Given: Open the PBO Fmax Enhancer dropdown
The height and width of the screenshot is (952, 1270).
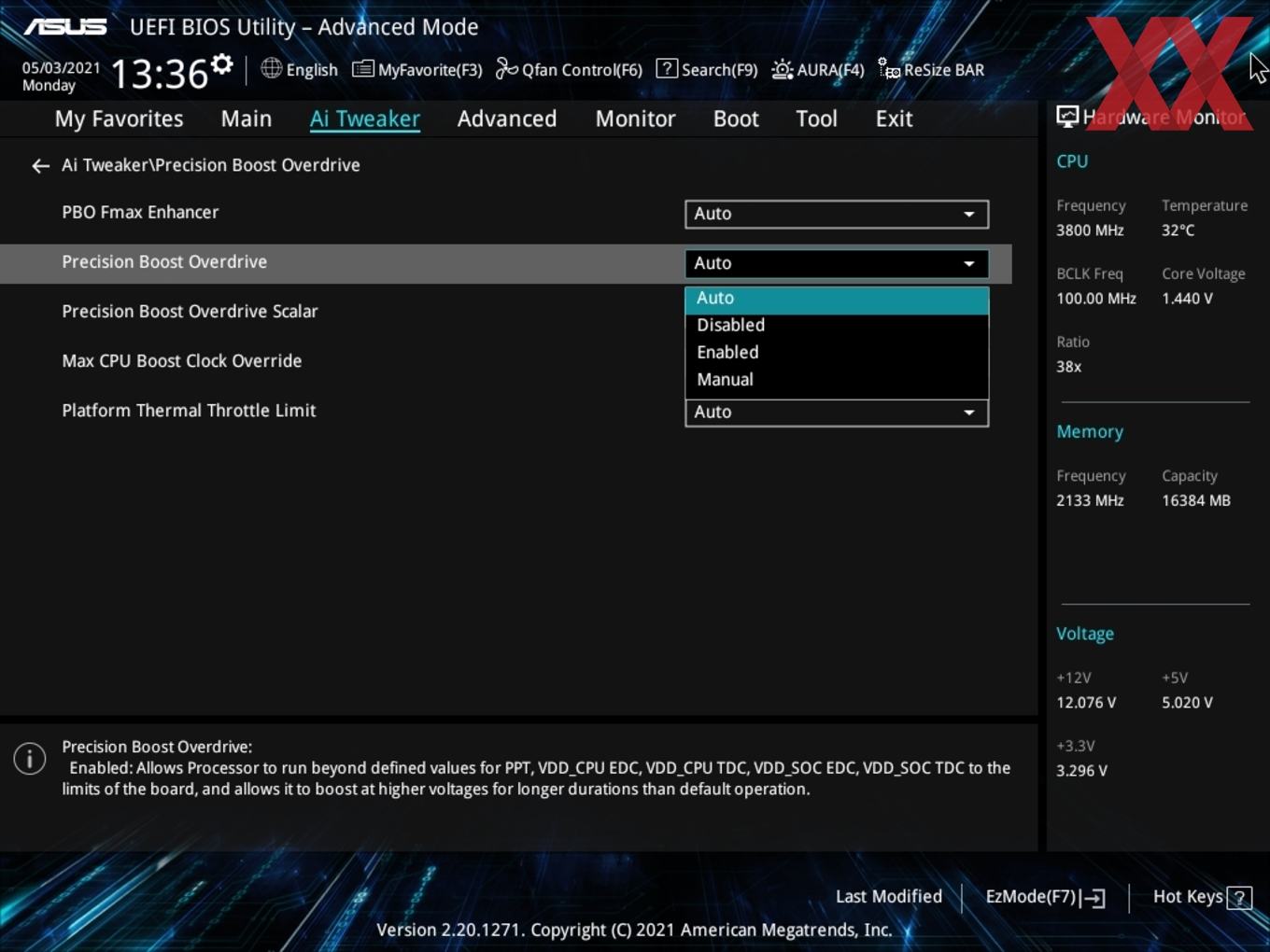Looking at the screenshot, I should point(837,214).
